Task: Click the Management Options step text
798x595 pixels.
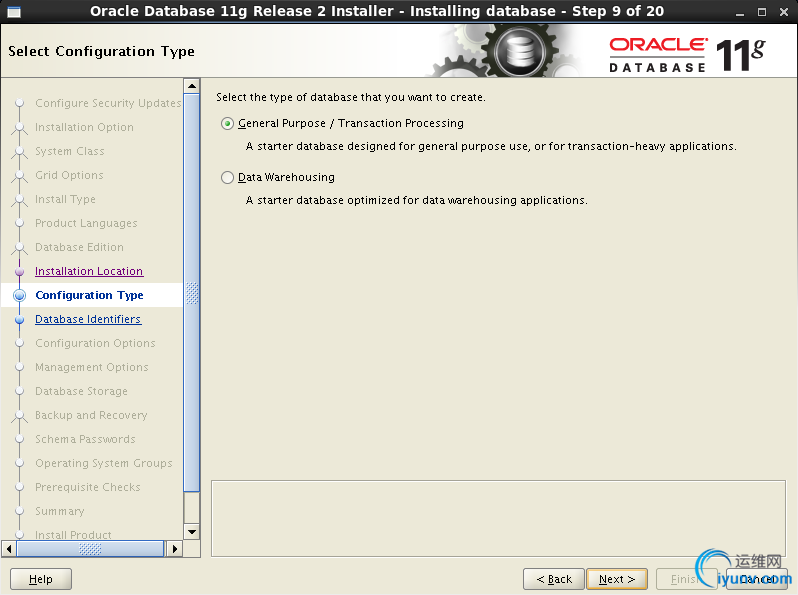Action: coord(92,367)
